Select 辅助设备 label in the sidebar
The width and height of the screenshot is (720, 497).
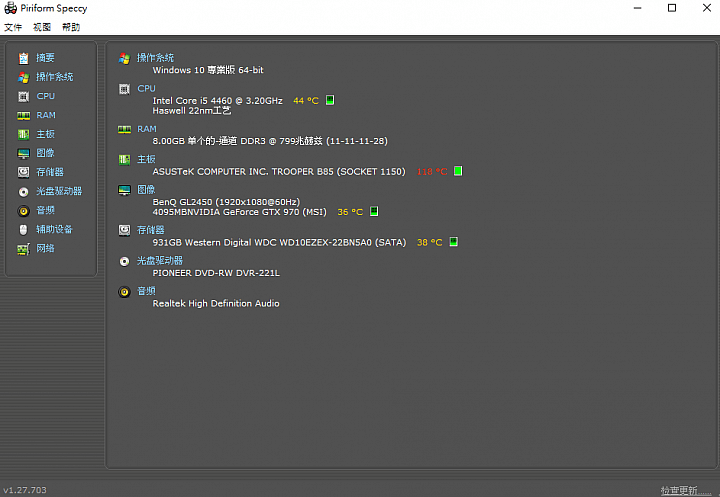click(x=55, y=229)
